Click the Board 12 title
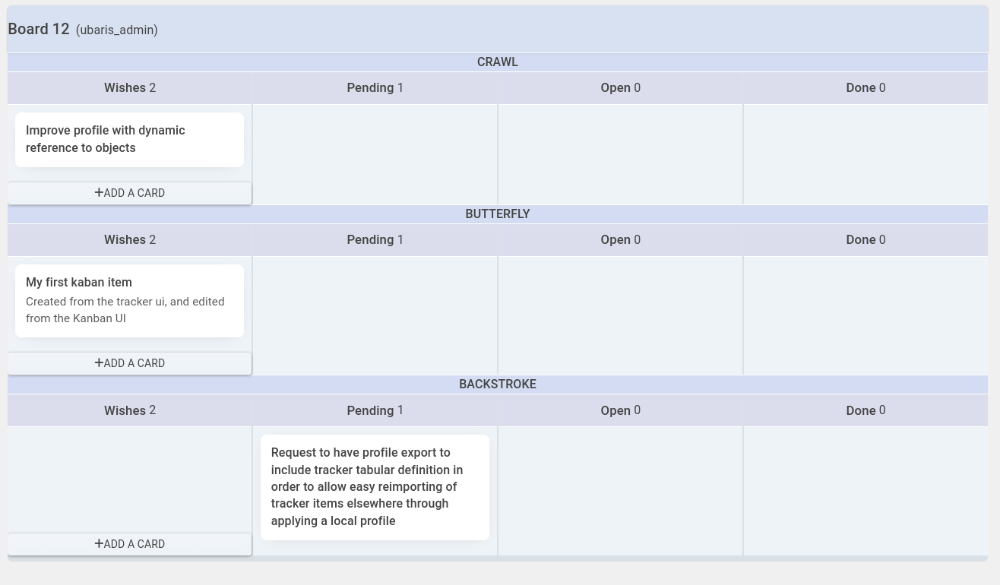 38,29
